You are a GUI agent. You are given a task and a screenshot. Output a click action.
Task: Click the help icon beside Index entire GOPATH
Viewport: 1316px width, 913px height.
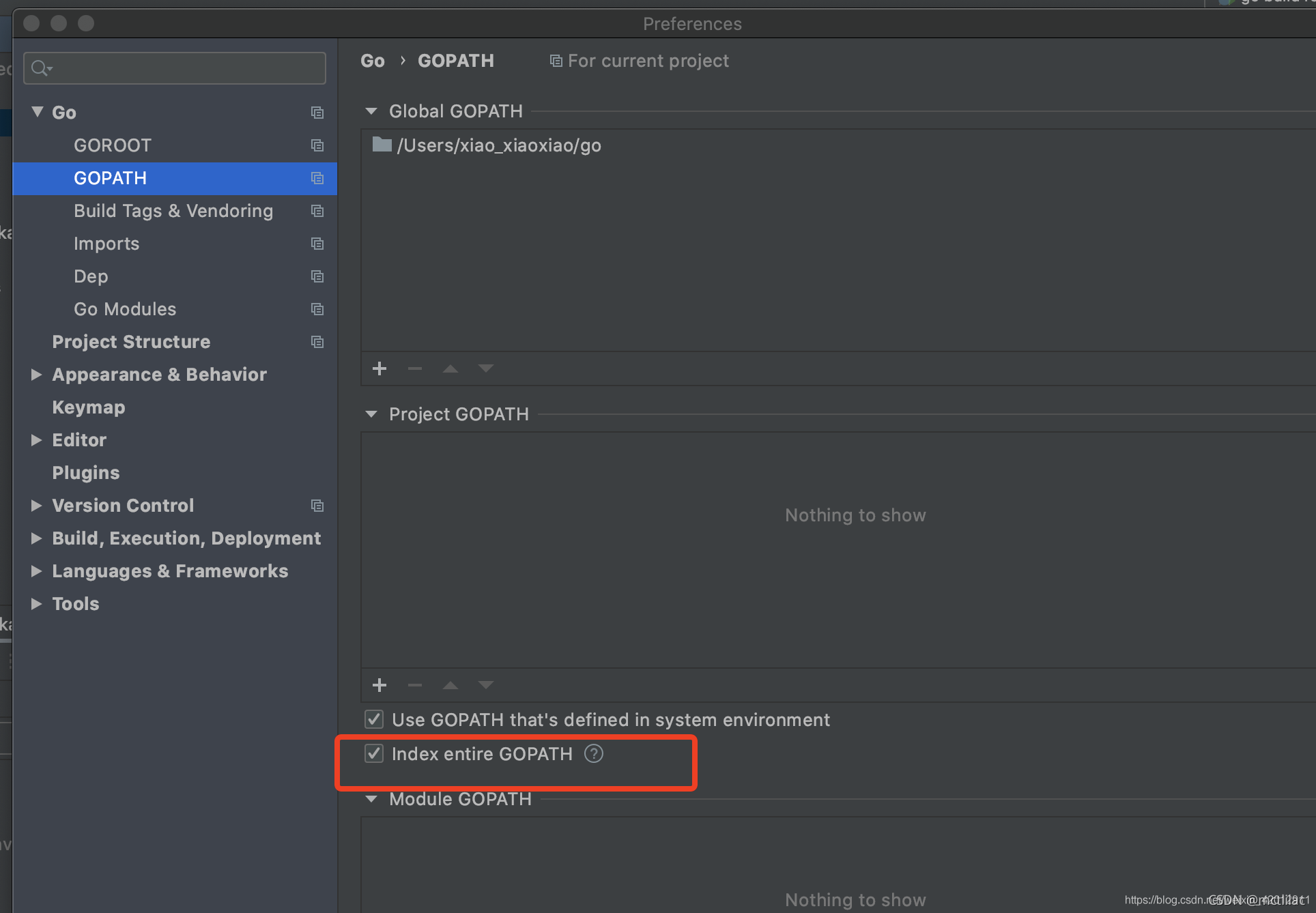(594, 754)
